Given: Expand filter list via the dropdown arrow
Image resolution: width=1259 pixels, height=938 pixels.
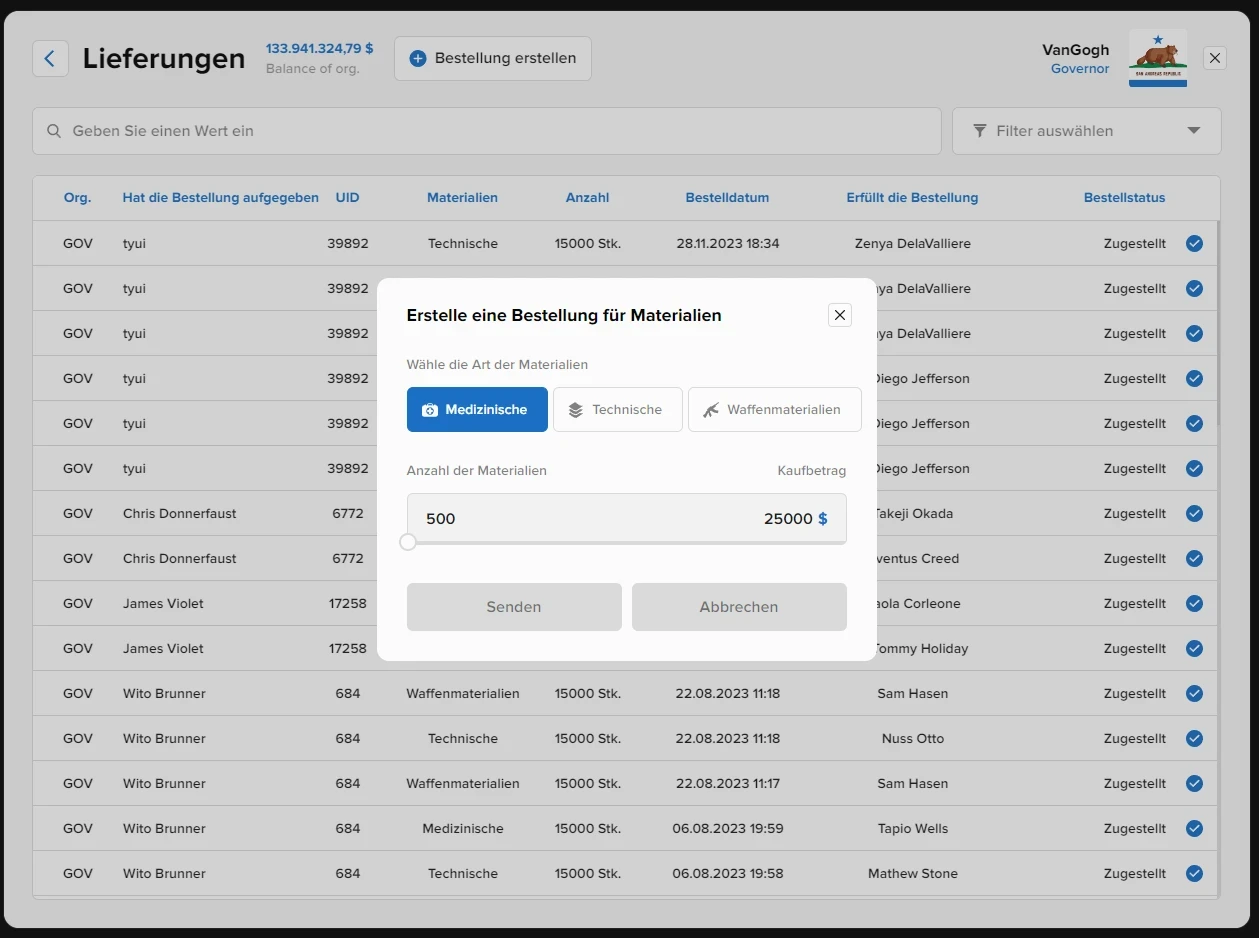Looking at the screenshot, I should coord(1193,131).
